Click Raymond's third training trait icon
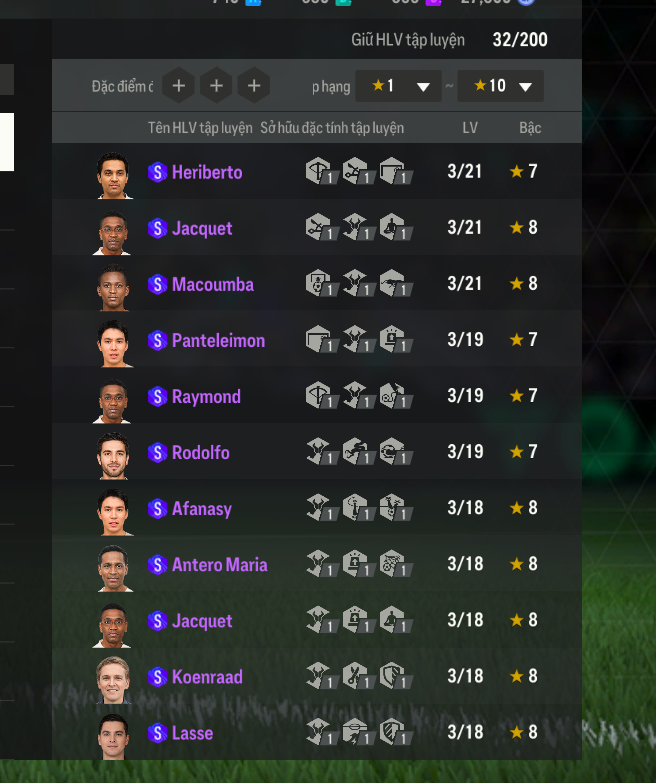 [395, 395]
